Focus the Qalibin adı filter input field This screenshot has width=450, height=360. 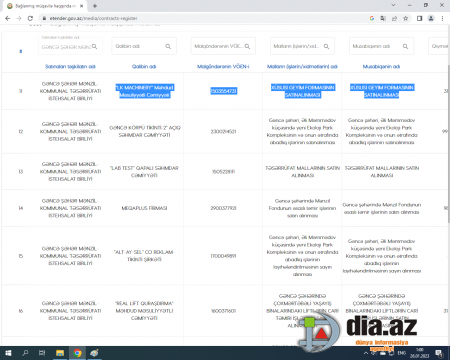click(140, 46)
